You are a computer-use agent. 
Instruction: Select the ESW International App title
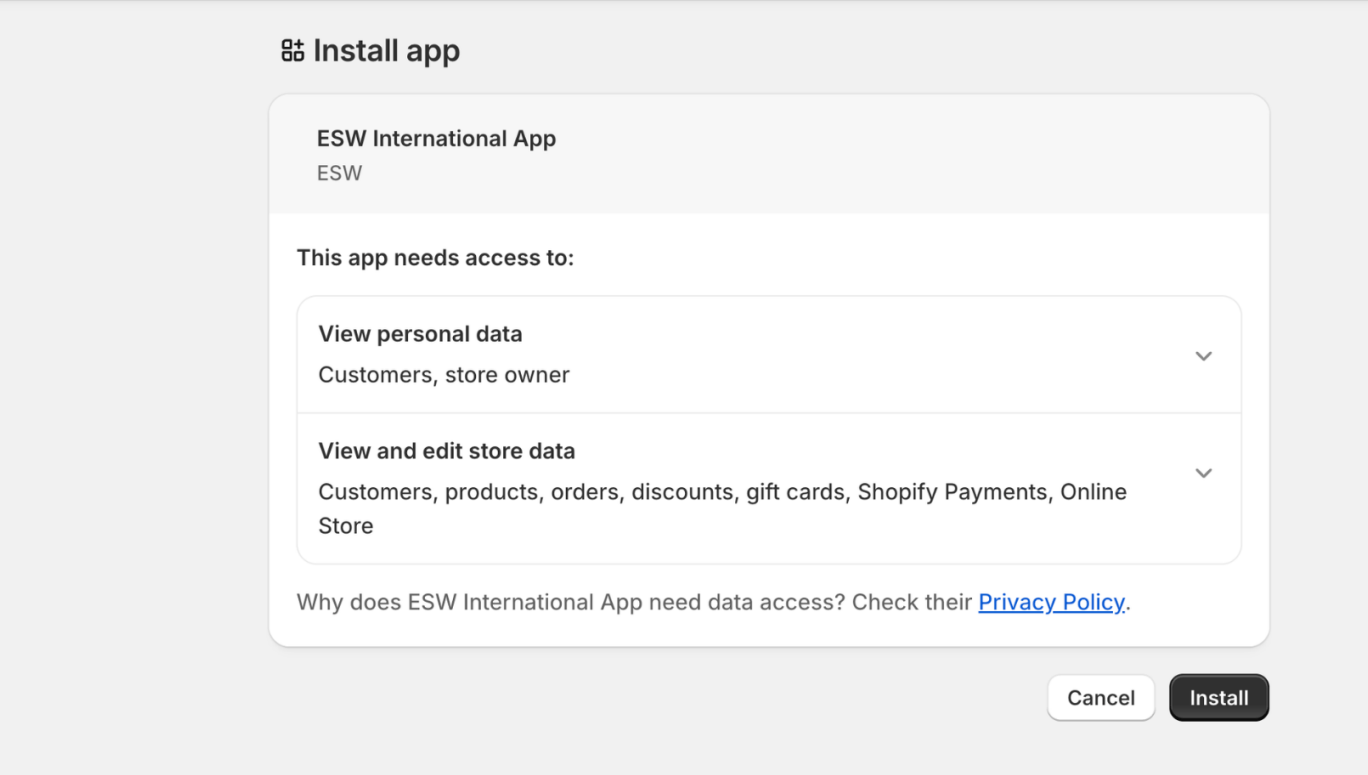pyautogui.click(x=436, y=139)
